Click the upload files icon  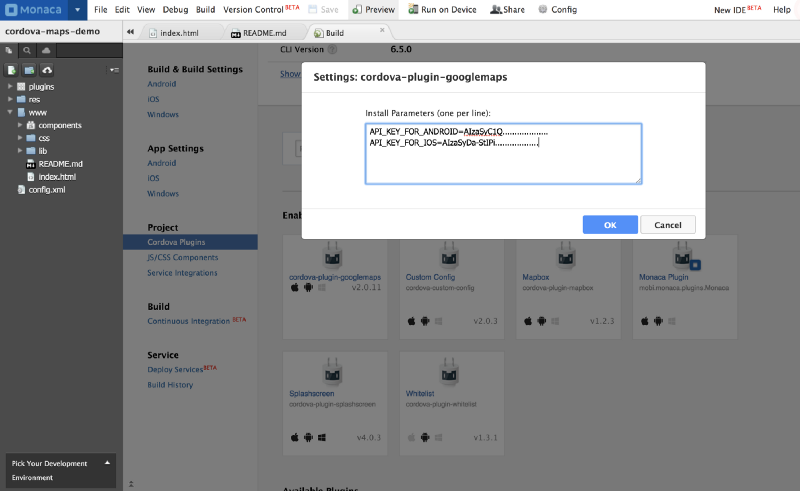[x=47, y=70]
